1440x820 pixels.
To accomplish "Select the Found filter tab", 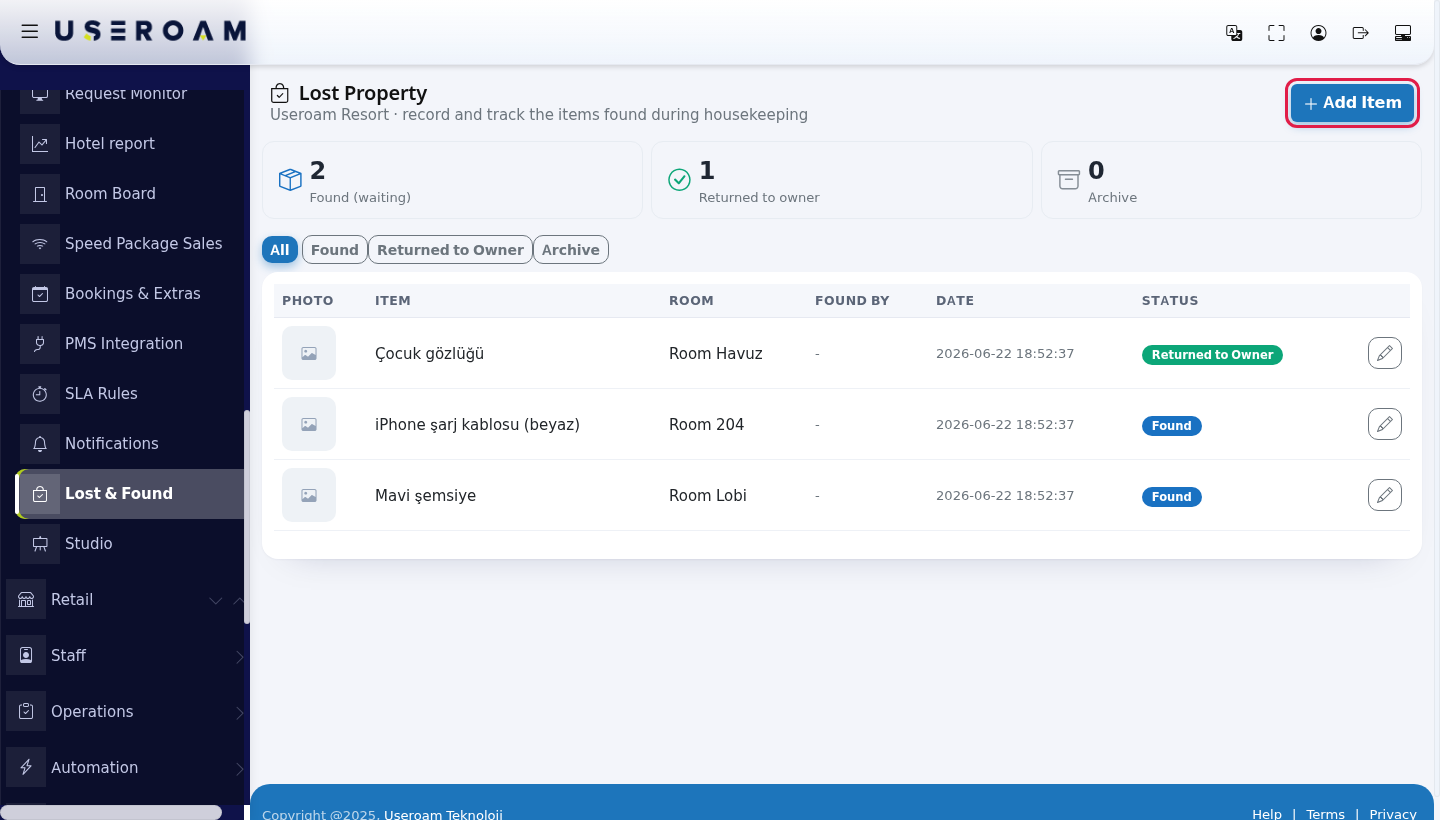I will pyautogui.click(x=335, y=250).
